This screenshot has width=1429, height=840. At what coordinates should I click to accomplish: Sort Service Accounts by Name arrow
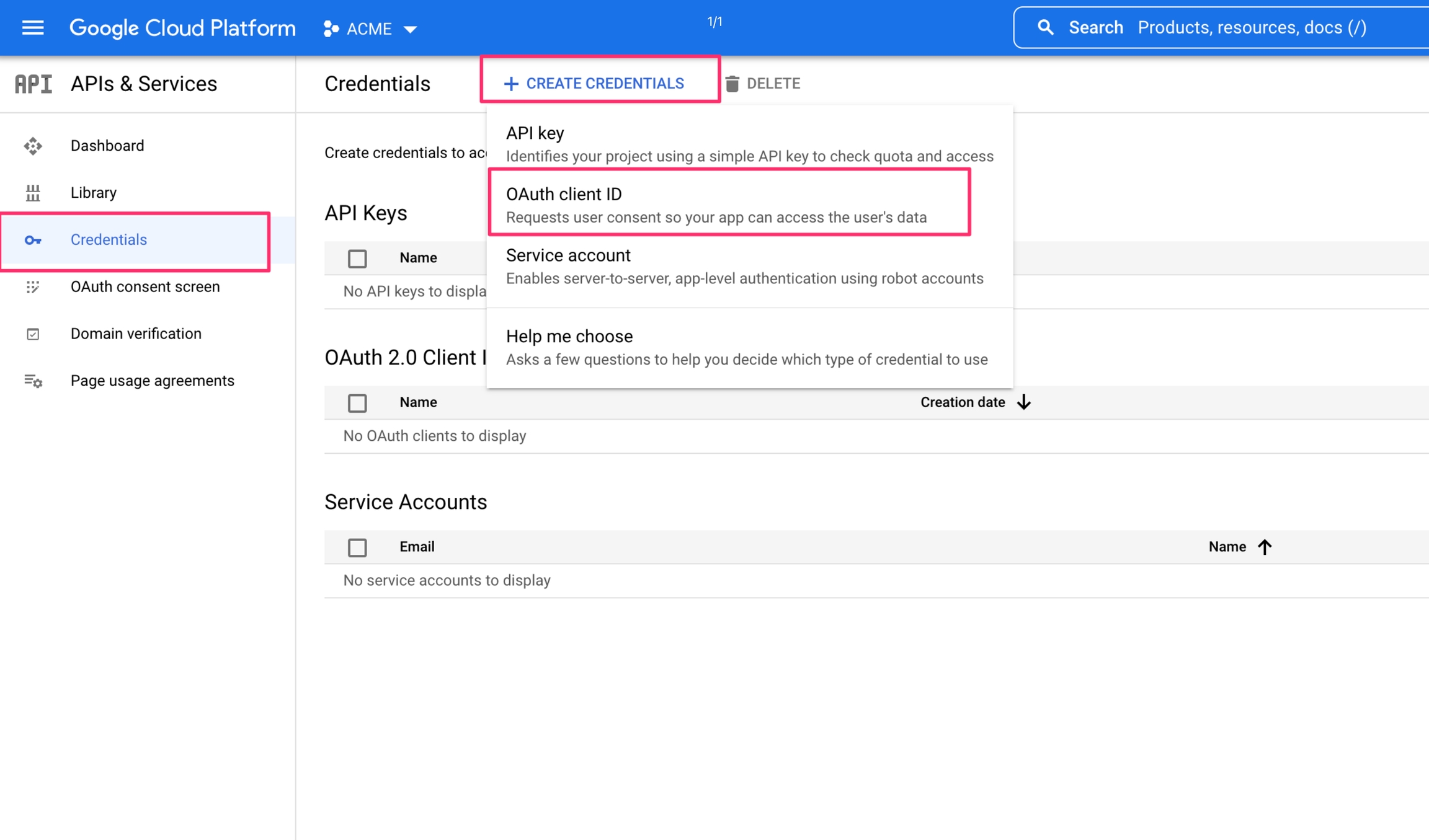[1264, 547]
